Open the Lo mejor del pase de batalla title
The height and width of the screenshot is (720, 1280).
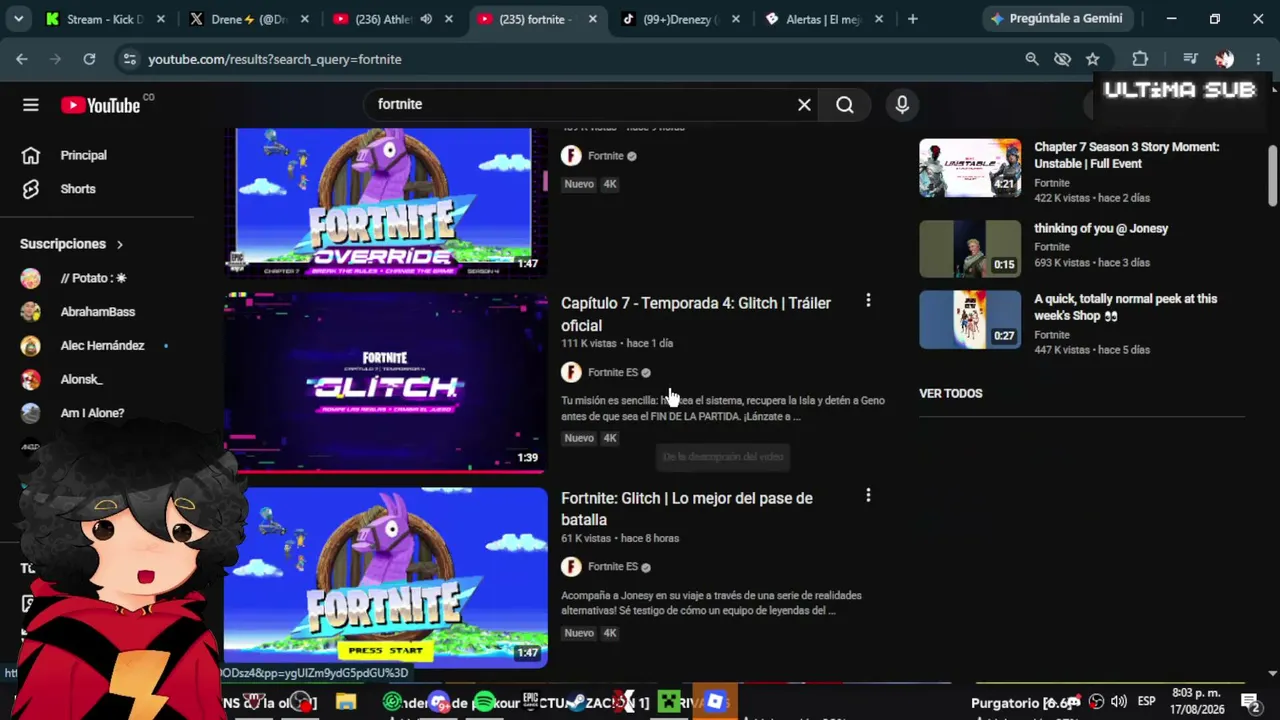pyautogui.click(x=687, y=509)
